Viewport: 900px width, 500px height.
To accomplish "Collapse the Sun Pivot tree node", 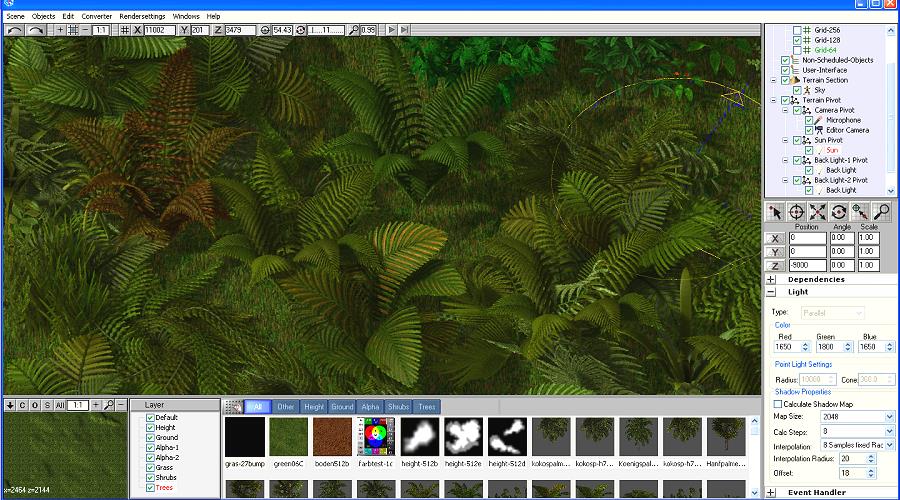I will click(786, 140).
